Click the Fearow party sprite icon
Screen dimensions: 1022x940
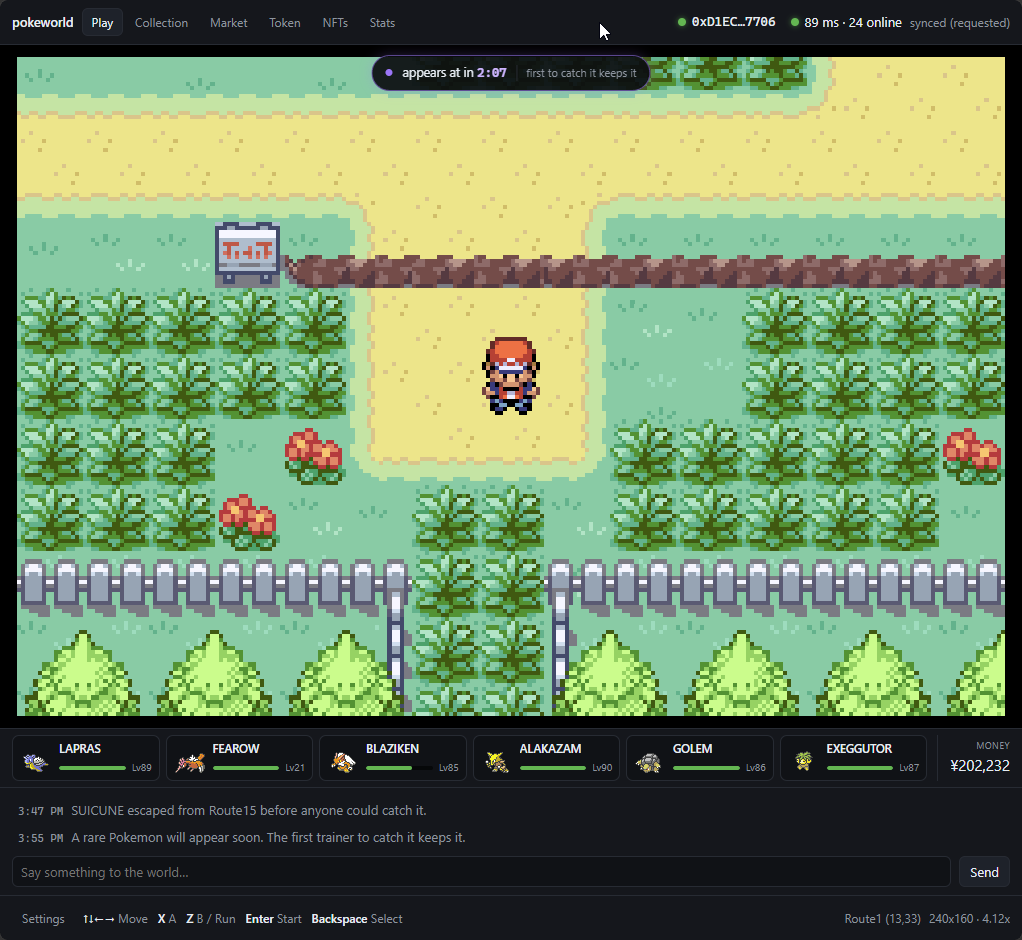[190, 761]
